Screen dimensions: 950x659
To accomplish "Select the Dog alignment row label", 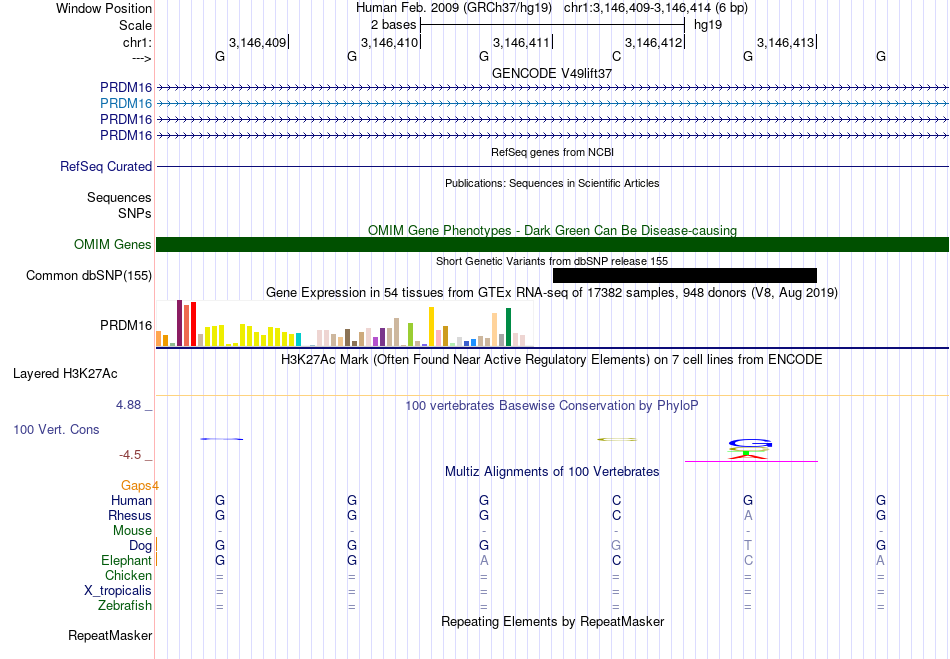I will tap(140, 546).
